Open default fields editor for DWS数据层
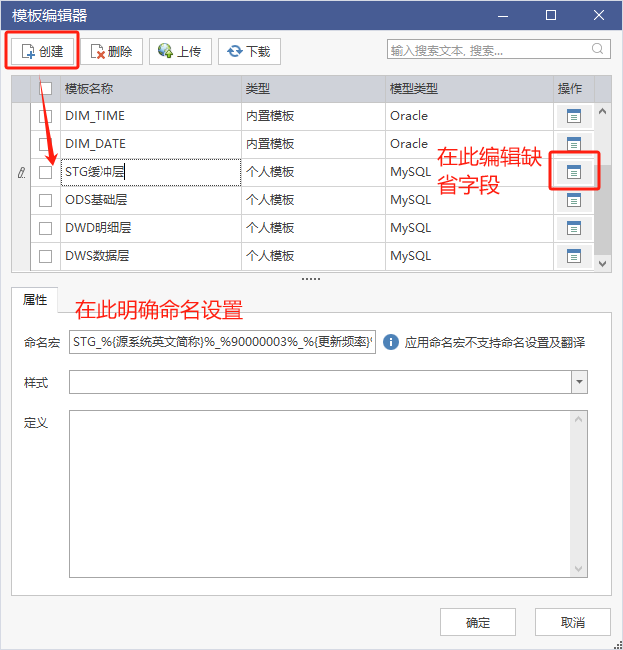 click(x=574, y=256)
